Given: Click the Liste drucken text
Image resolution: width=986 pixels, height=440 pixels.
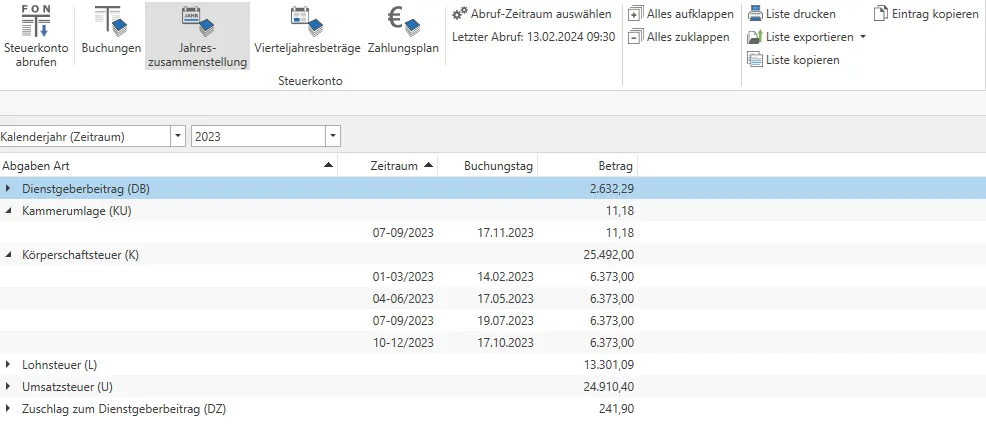Looking at the screenshot, I should click(x=800, y=14).
